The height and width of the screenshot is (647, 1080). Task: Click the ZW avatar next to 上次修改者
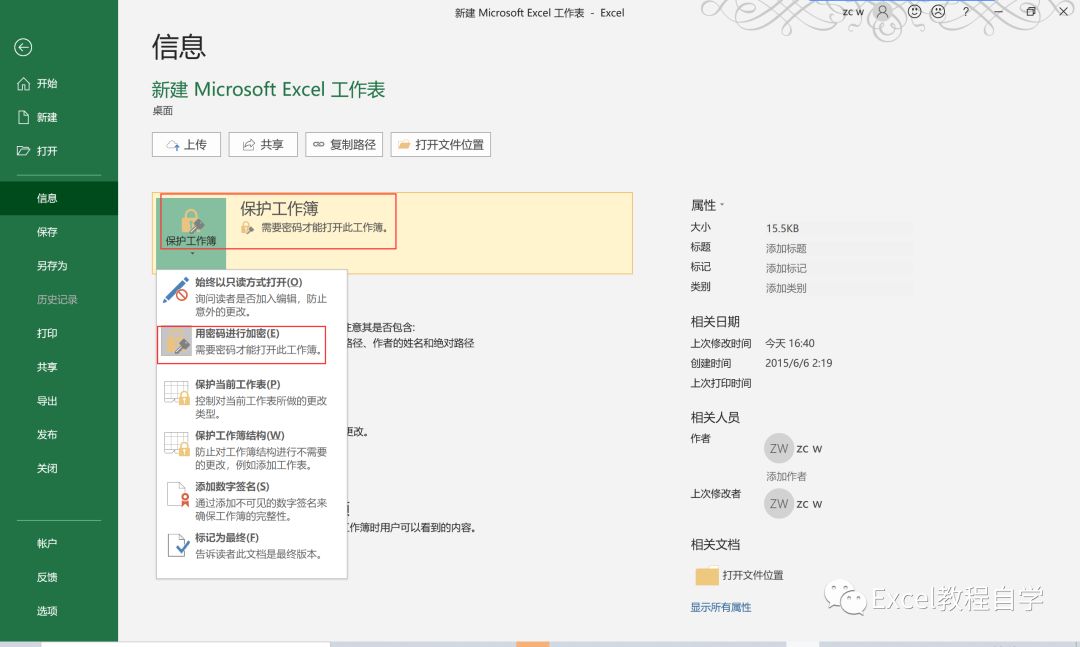pos(779,504)
